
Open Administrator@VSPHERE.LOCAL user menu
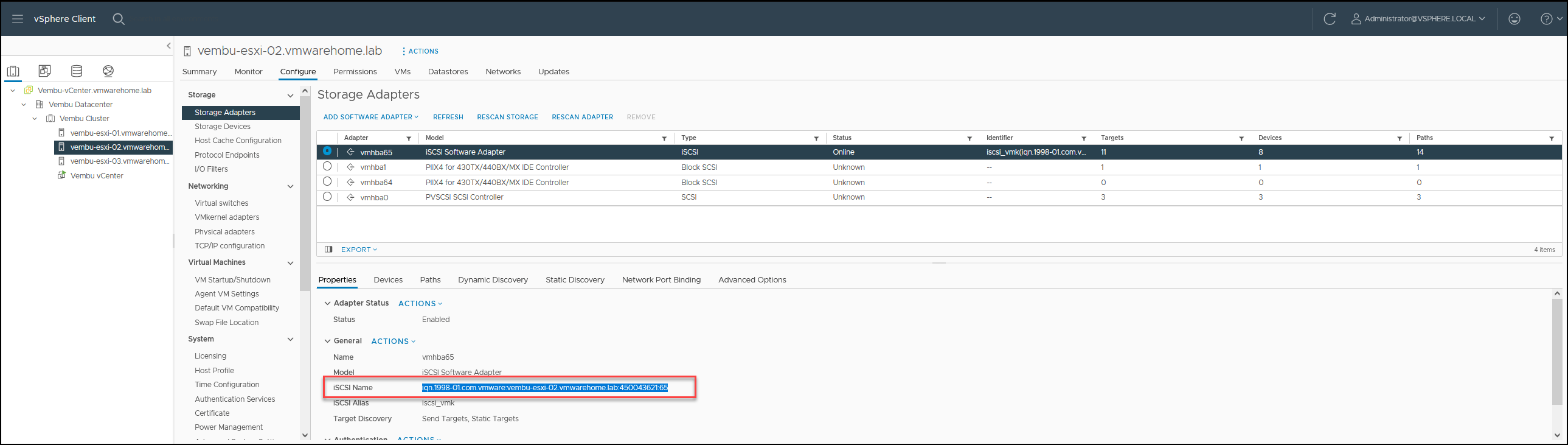1424,19
